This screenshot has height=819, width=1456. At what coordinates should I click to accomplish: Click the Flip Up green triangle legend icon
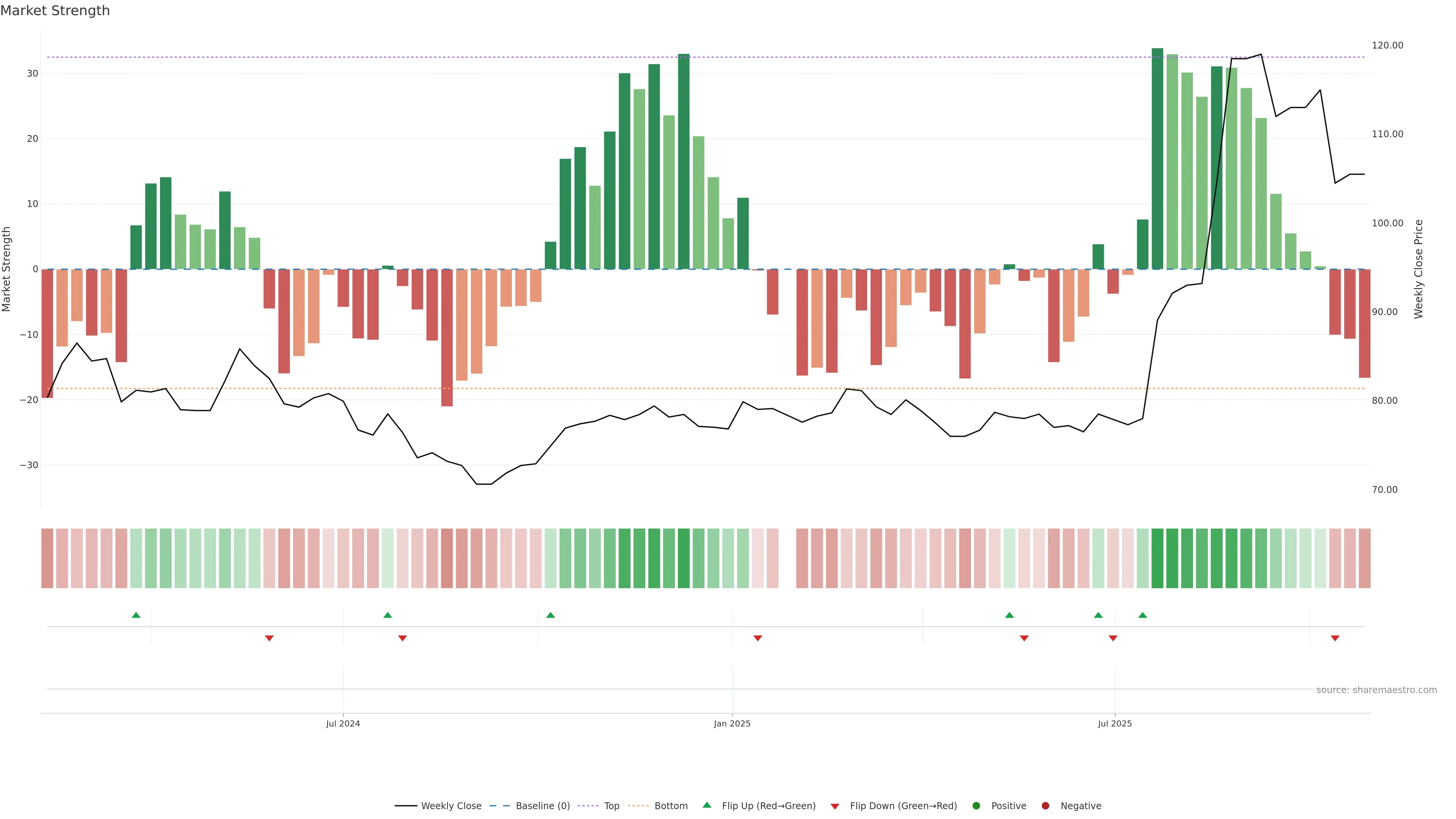706,805
